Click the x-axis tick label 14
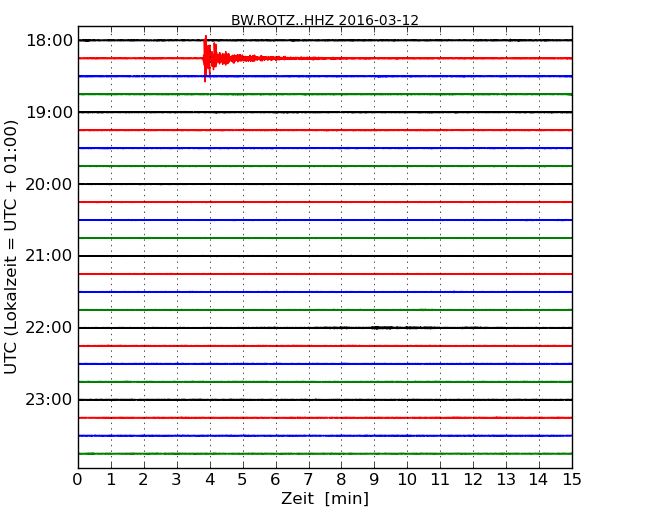The height and width of the screenshot is (520, 650). coord(539,479)
